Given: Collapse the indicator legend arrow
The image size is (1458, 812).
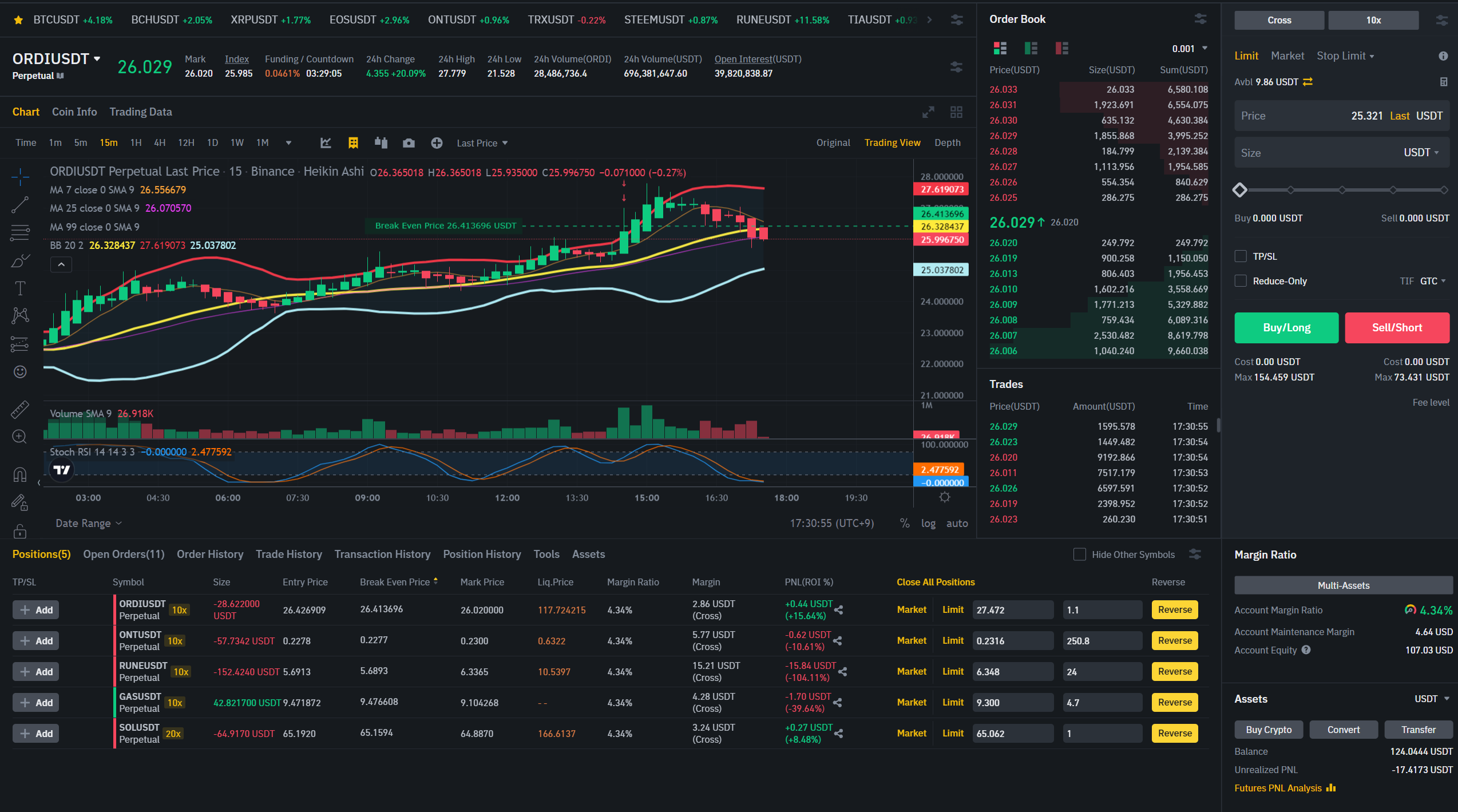Looking at the screenshot, I should tap(61, 264).
